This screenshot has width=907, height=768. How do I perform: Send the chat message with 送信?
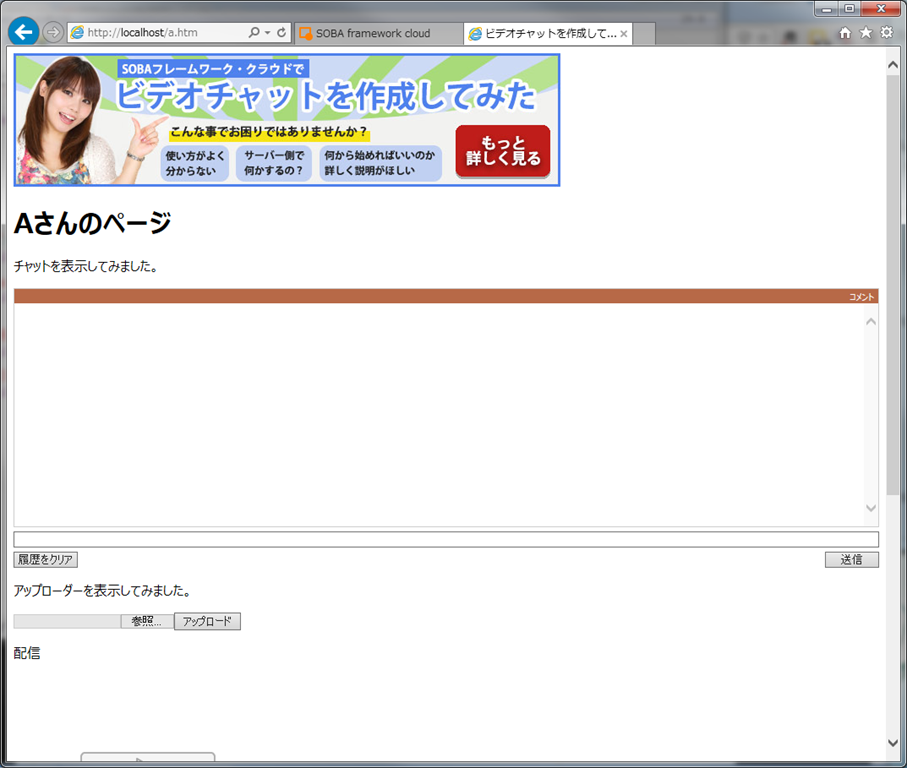pos(851,560)
